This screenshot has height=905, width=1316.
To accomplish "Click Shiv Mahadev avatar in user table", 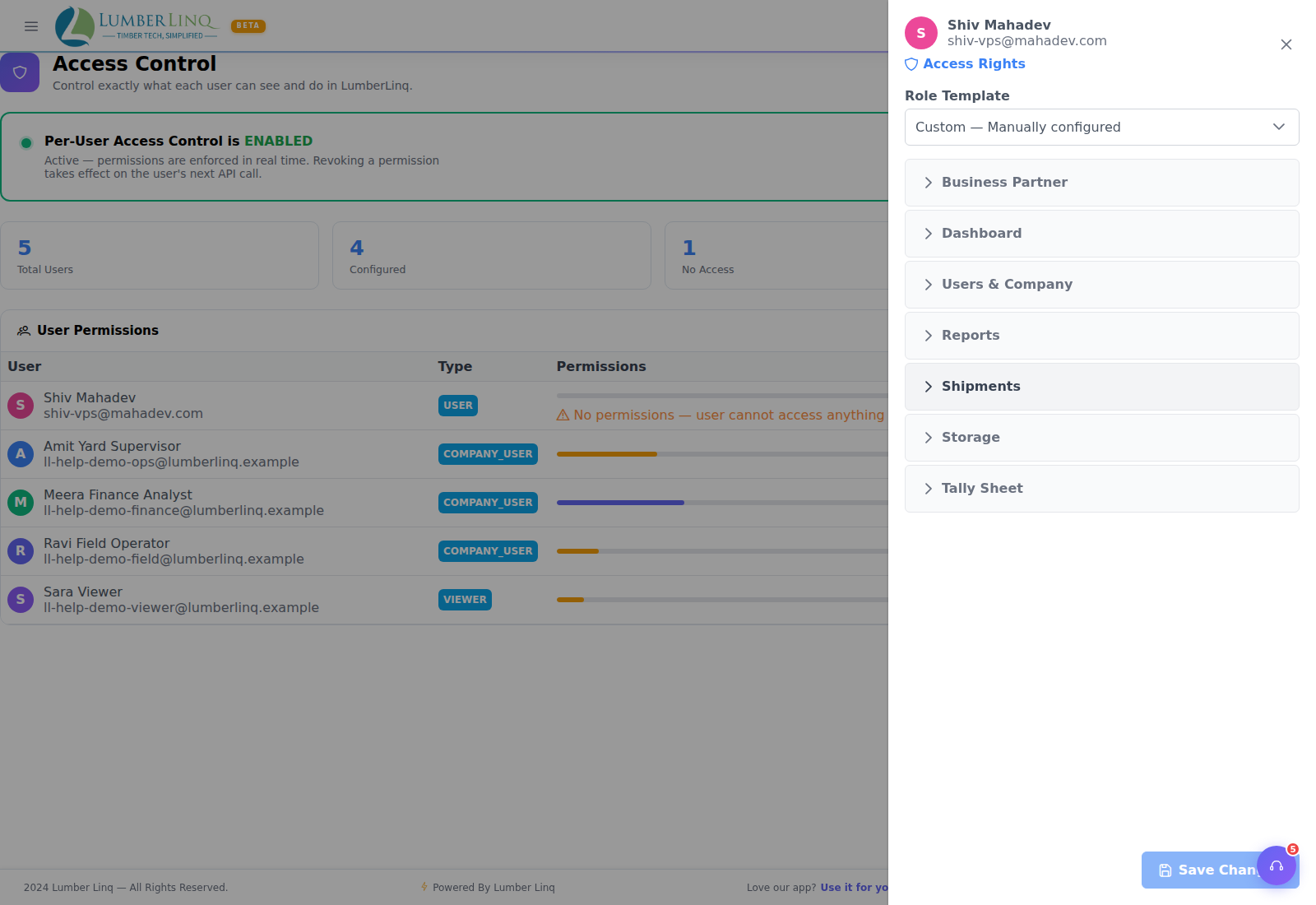I will [x=21, y=406].
